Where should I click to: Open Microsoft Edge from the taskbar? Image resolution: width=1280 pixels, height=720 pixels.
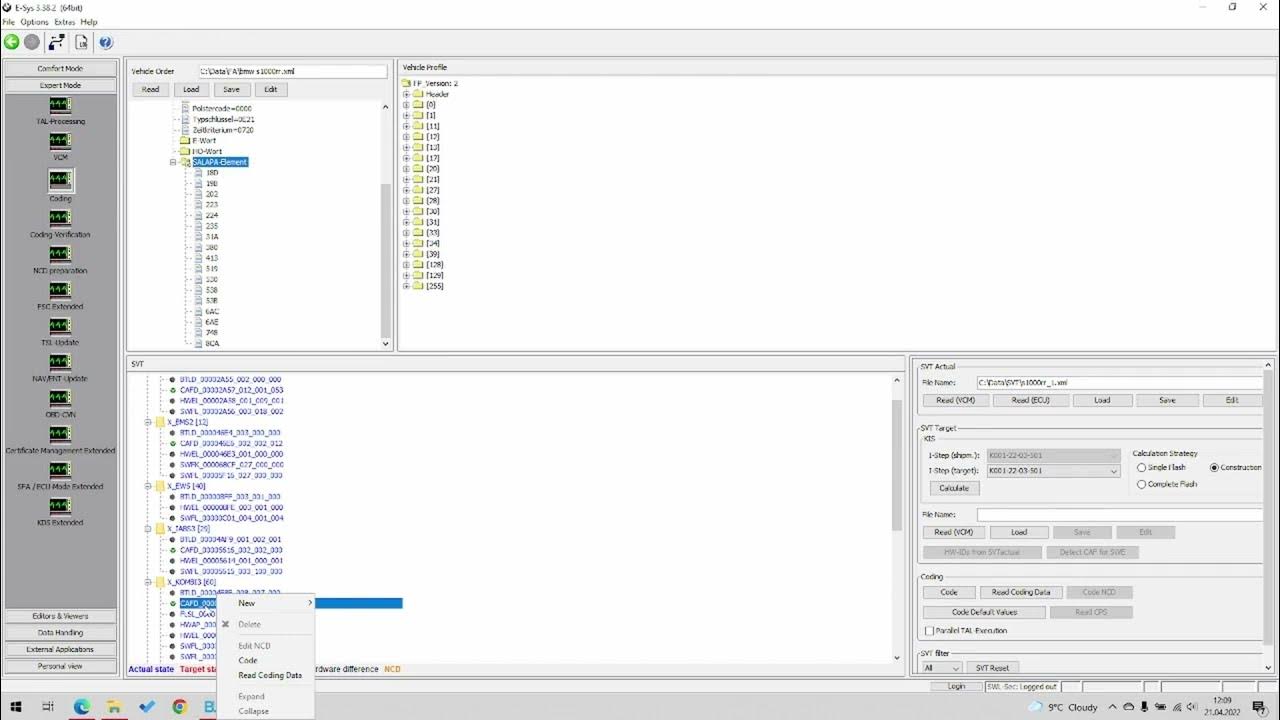point(82,707)
